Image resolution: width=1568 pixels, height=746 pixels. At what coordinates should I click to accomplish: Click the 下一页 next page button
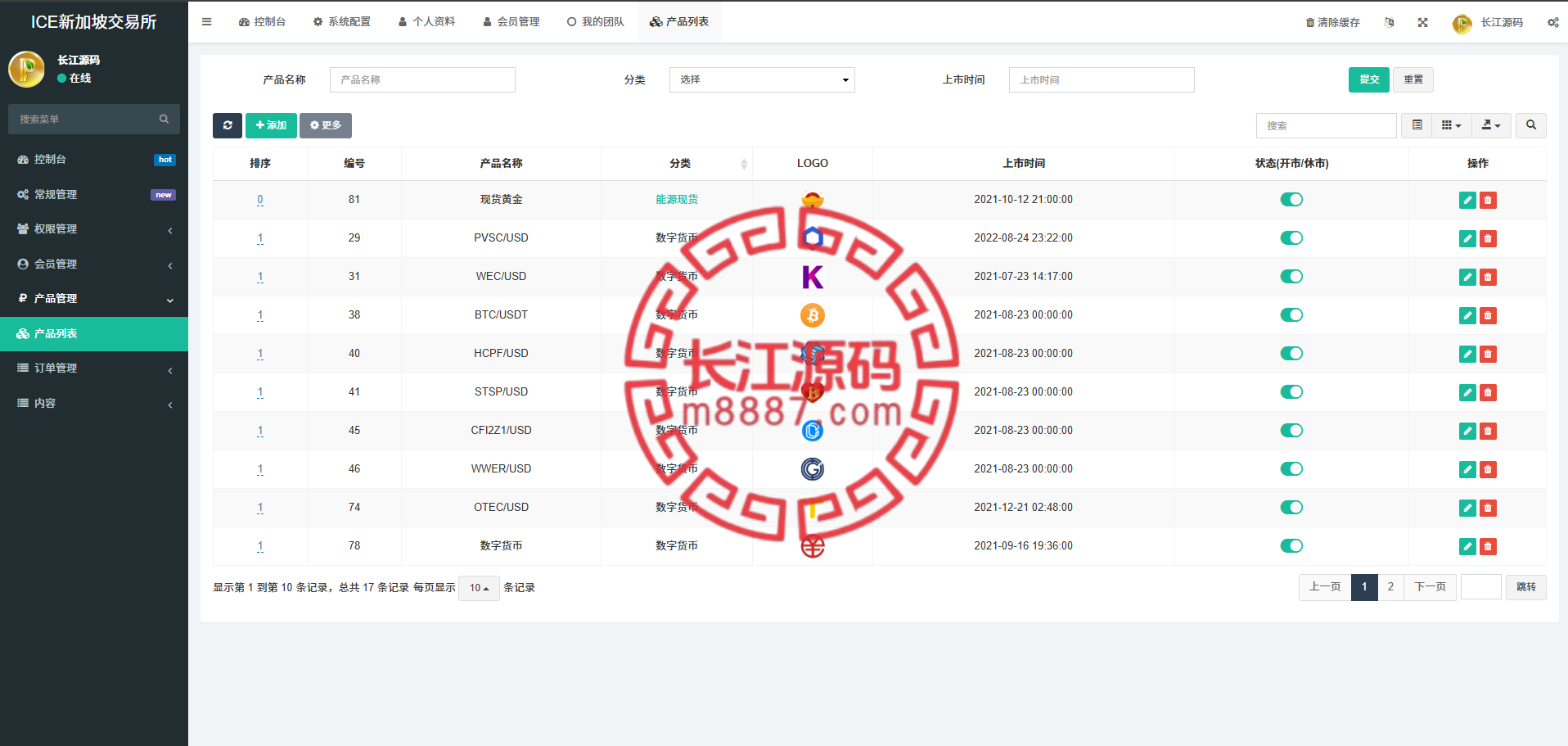tap(1430, 587)
